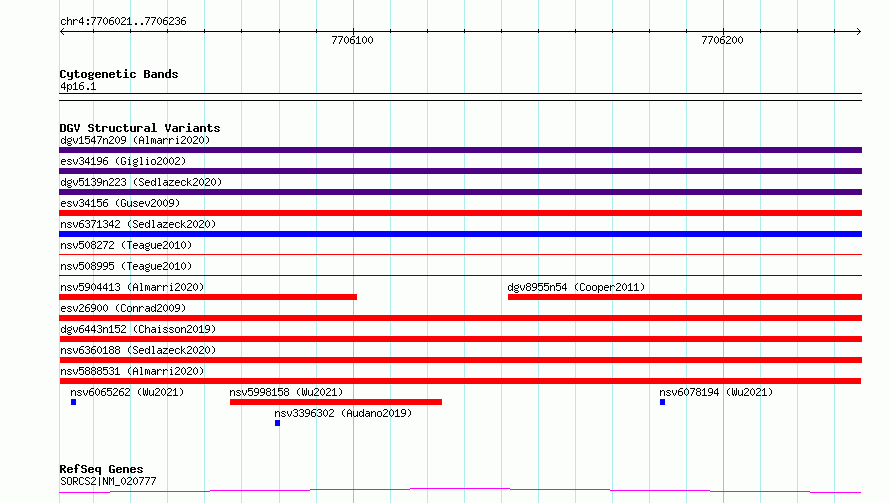Viewport: 890px width, 503px height.
Task: Click the dgv5139n223 (Sedlazeck2020) variant label
Action: tap(141, 182)
